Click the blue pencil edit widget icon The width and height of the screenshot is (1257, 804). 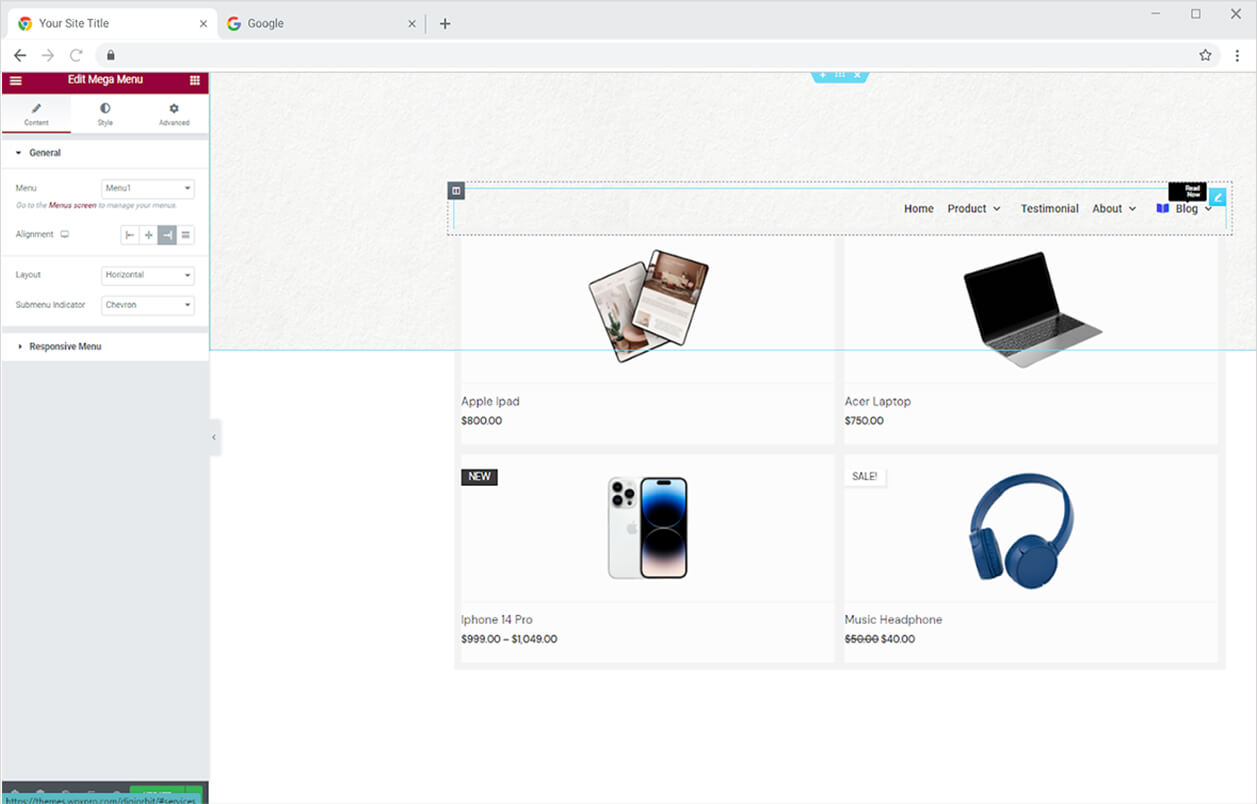pos(1217,197)
